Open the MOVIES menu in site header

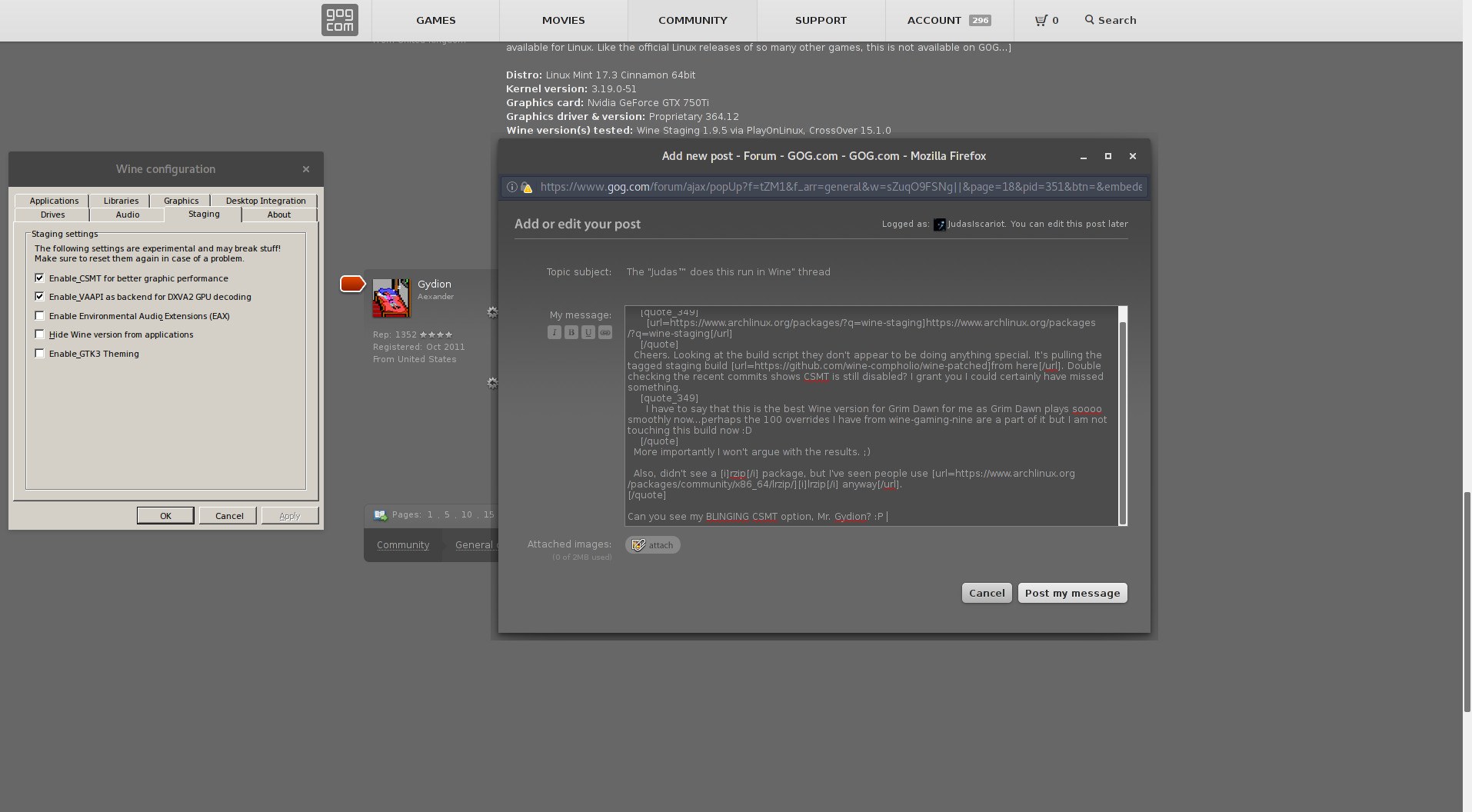(563, 20)
